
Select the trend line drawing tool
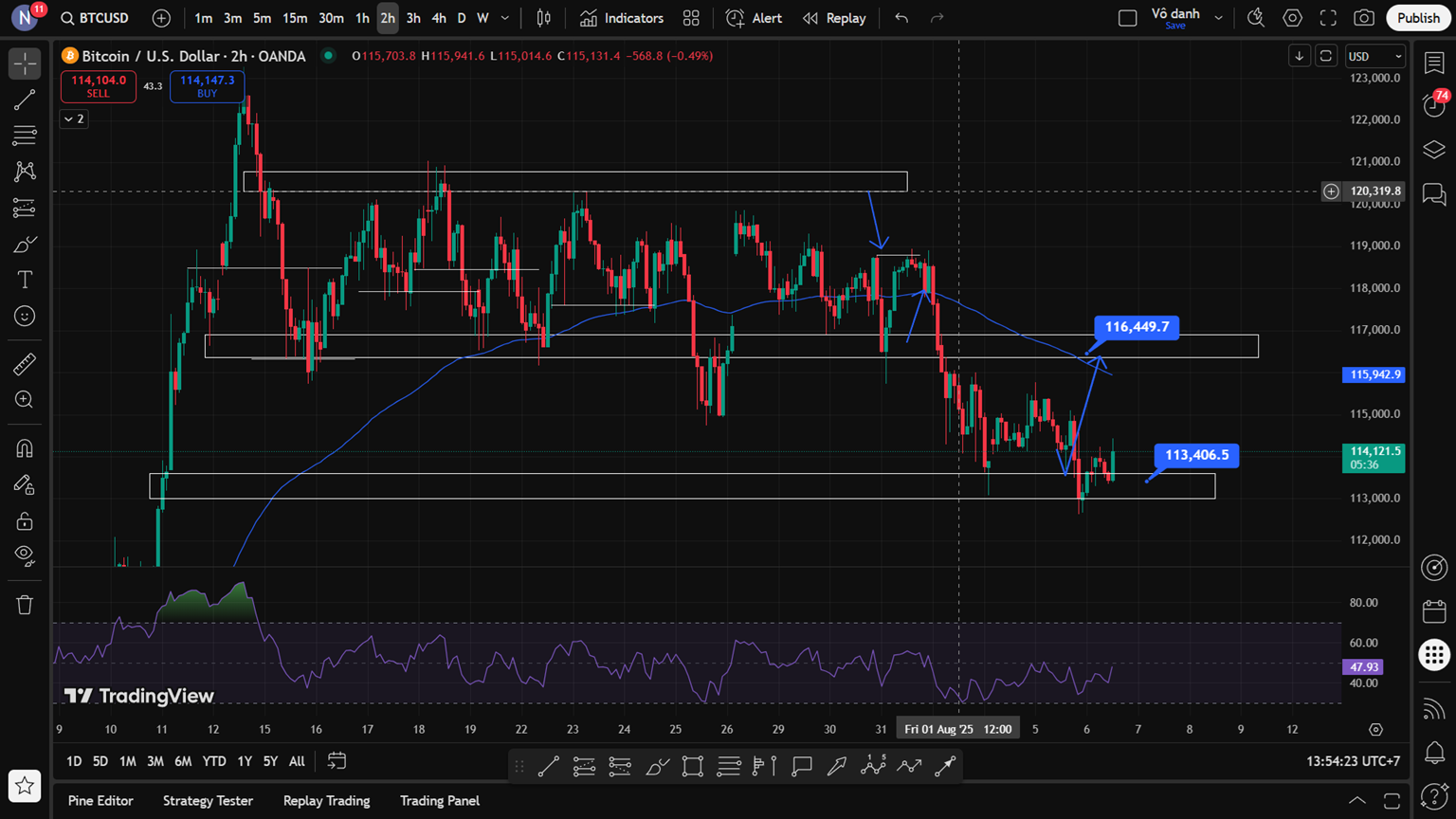pyautogui.click(x=25, y=100)
